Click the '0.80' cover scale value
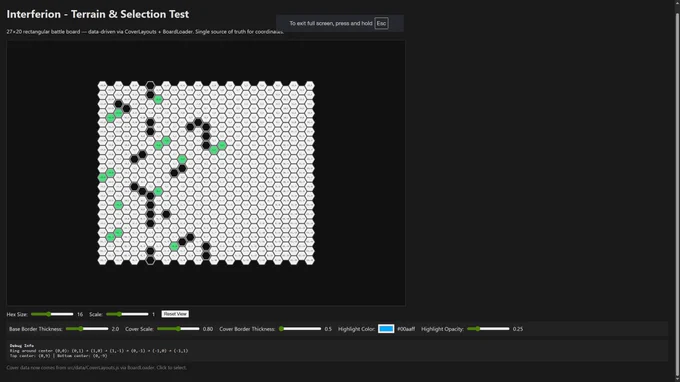This screenshot has width=680, height=382. coord(208,329)
